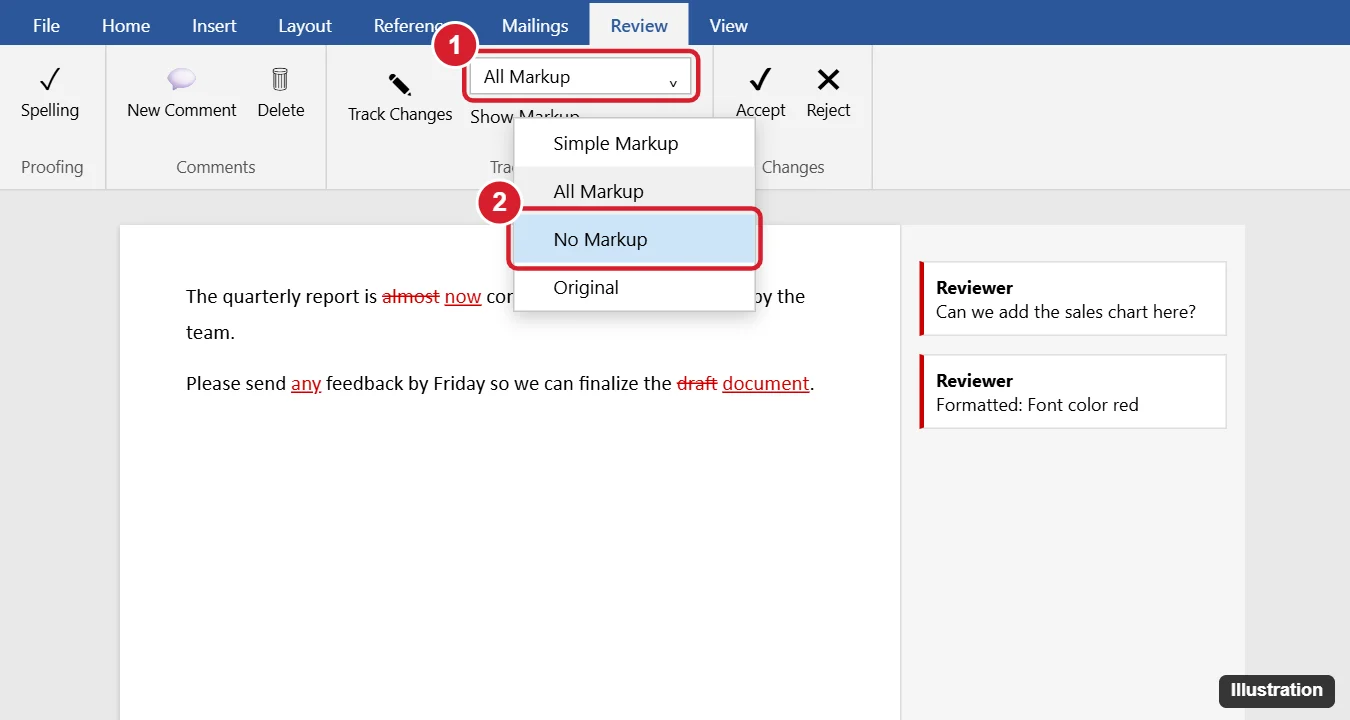1350x720 pixels.
Task: Click the struck-through word "draft"
Action: [697, 384]
